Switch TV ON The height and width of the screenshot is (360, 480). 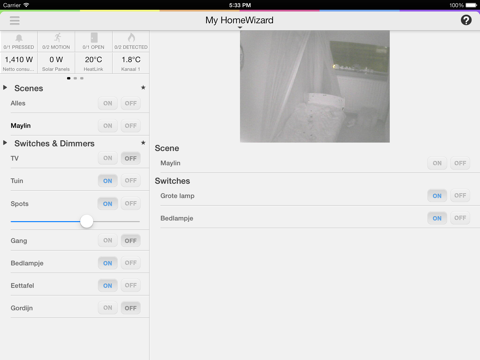tap(108, 158)
